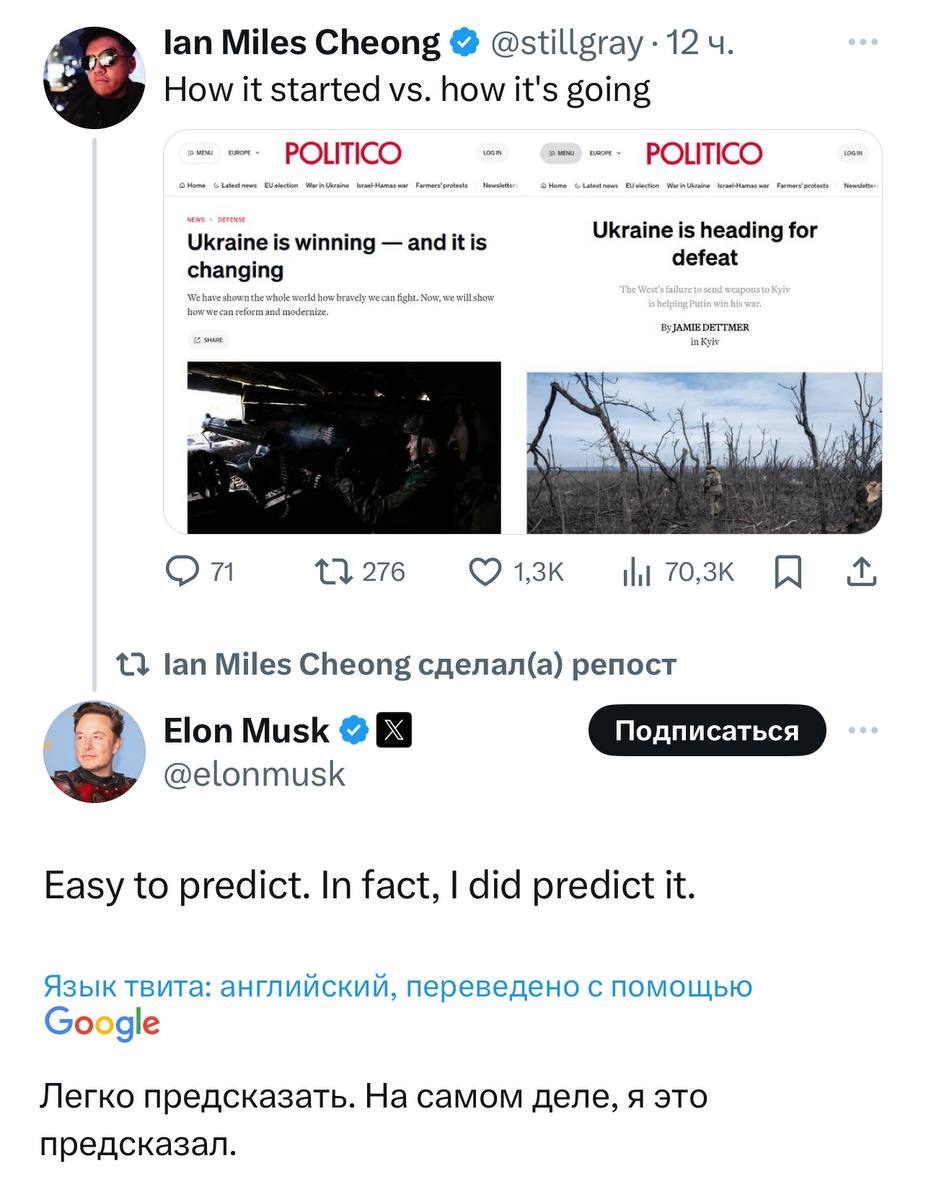Like the tweet with the heart icon

[x=486, y=572]
